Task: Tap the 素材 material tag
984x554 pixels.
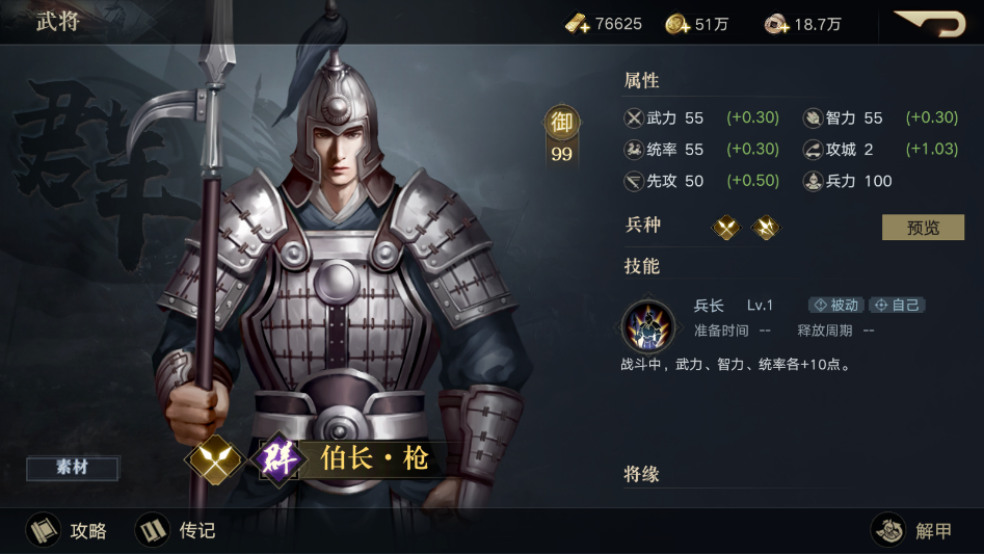Action: [72, 468]
